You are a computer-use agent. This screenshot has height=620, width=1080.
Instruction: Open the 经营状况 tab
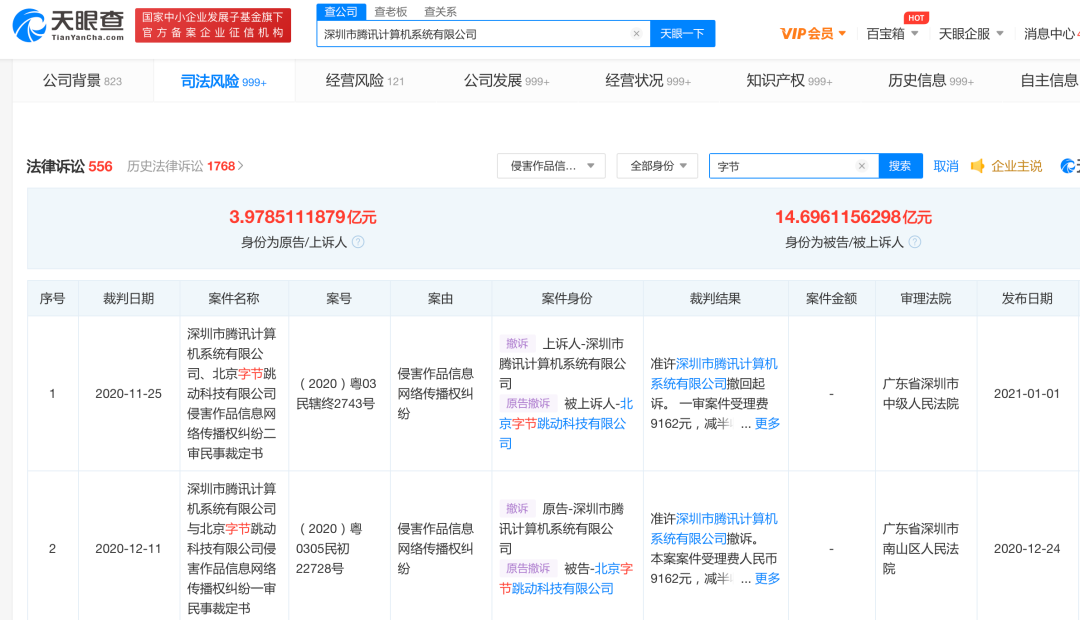647,81
